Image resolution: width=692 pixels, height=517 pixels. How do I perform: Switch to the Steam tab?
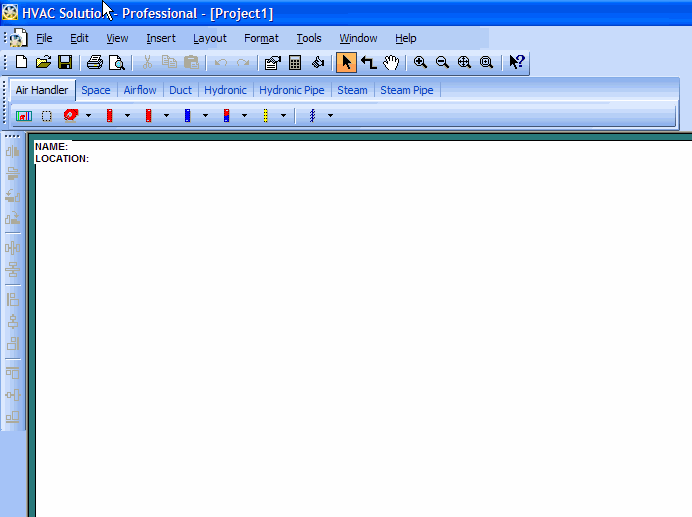(352, 90)
